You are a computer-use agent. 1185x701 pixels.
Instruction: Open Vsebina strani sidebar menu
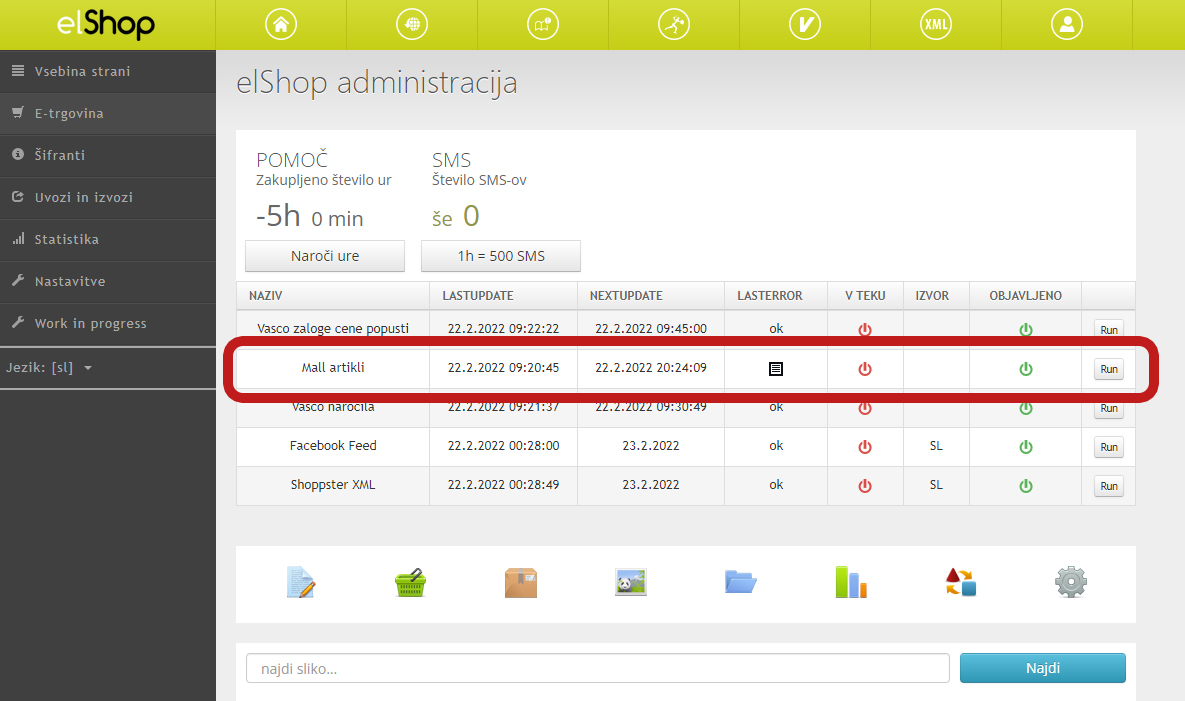108,71
